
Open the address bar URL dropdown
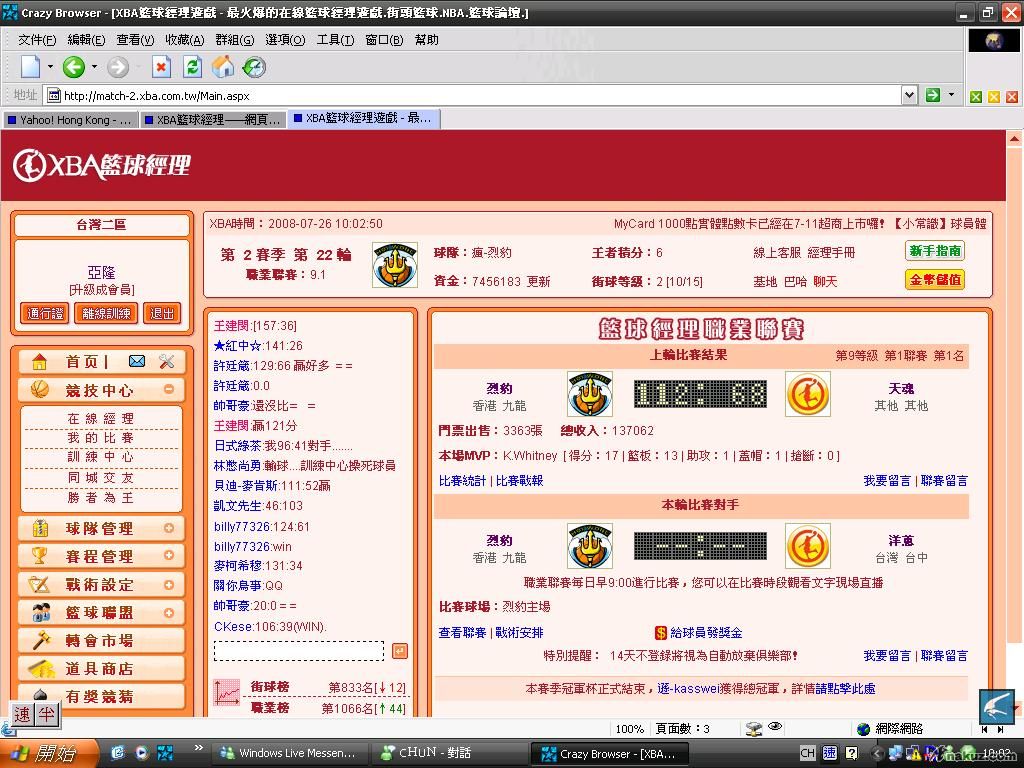(x=909, y=95)
